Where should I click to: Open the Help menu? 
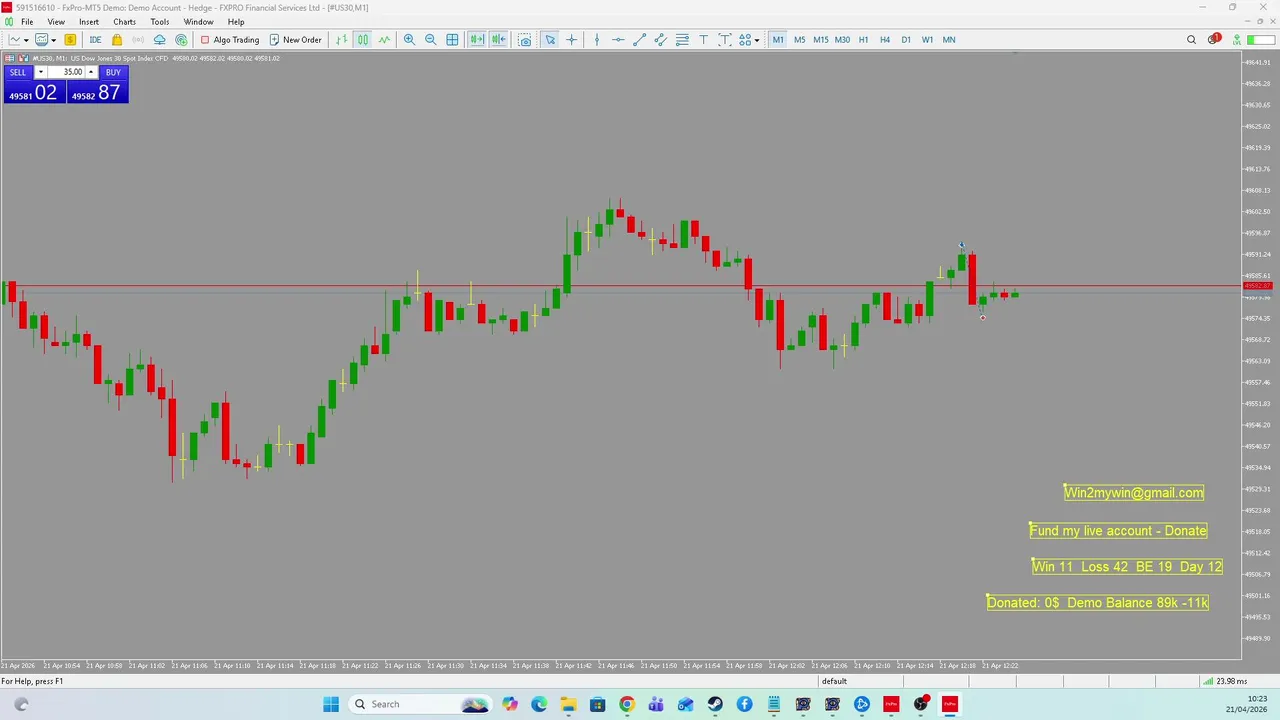(236, 22)
